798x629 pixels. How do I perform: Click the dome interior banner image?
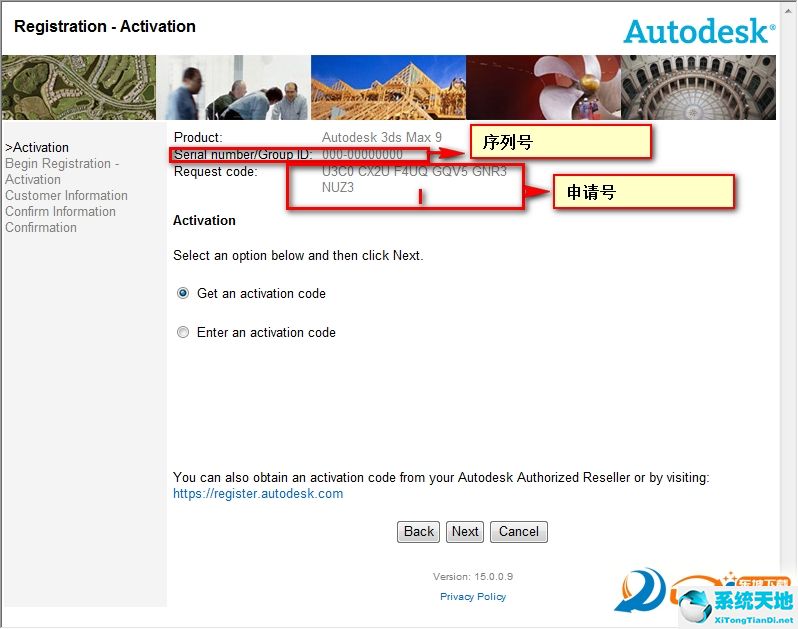click(x=698, y=88)
